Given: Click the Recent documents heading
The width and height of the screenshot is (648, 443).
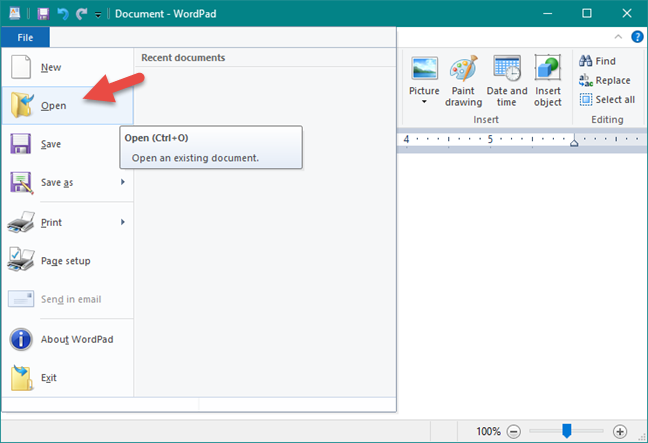Looking at the screenshot, I should pos(183,58).
